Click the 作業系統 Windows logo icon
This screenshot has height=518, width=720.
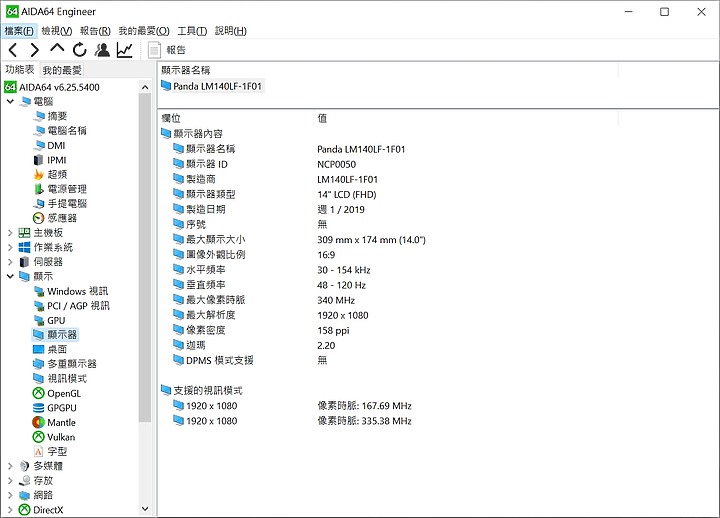24,248
